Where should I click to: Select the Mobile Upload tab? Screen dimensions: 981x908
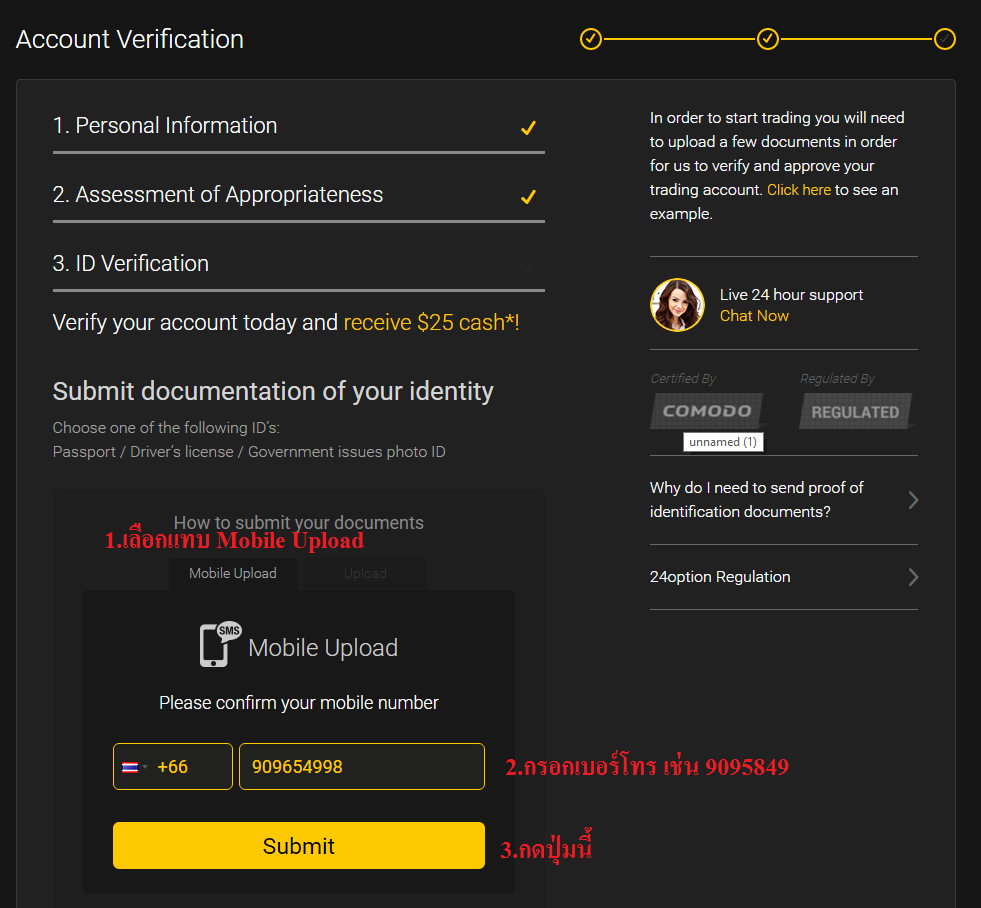pos(233,574)
